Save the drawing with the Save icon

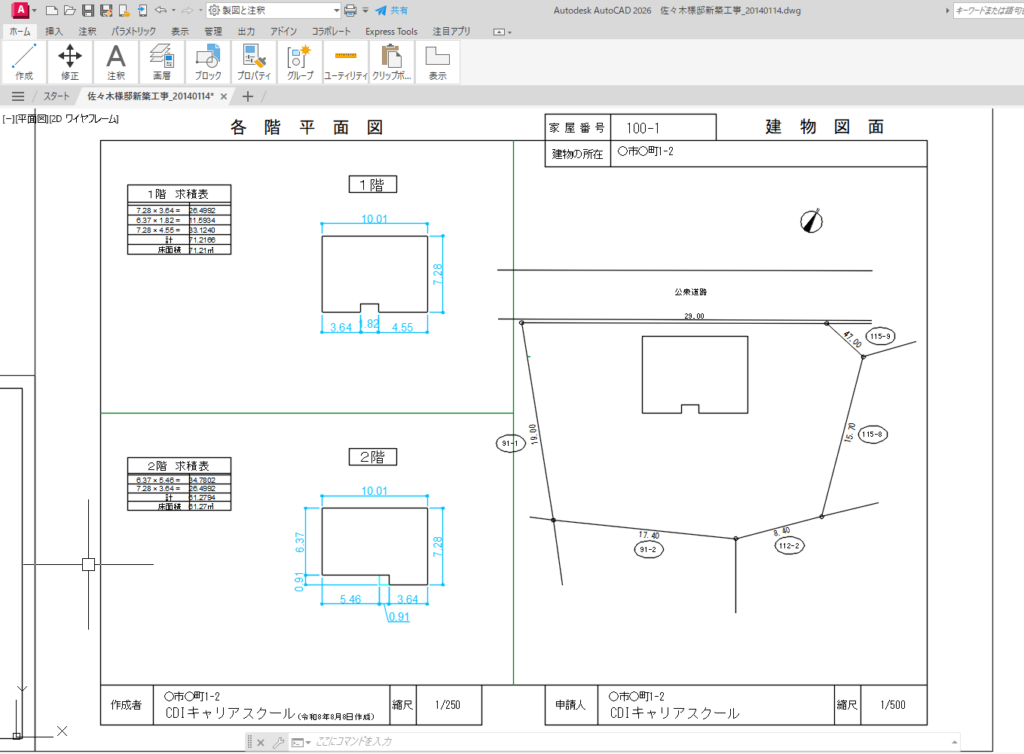click(88, 10)
